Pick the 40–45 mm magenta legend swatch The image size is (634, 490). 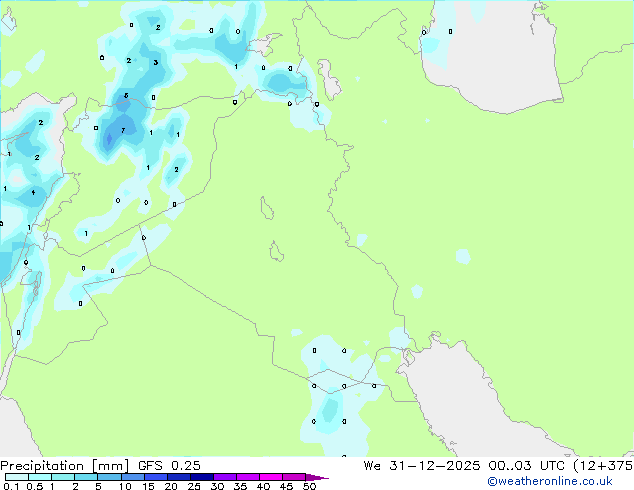pyautogui.click(x=271, y=477)
